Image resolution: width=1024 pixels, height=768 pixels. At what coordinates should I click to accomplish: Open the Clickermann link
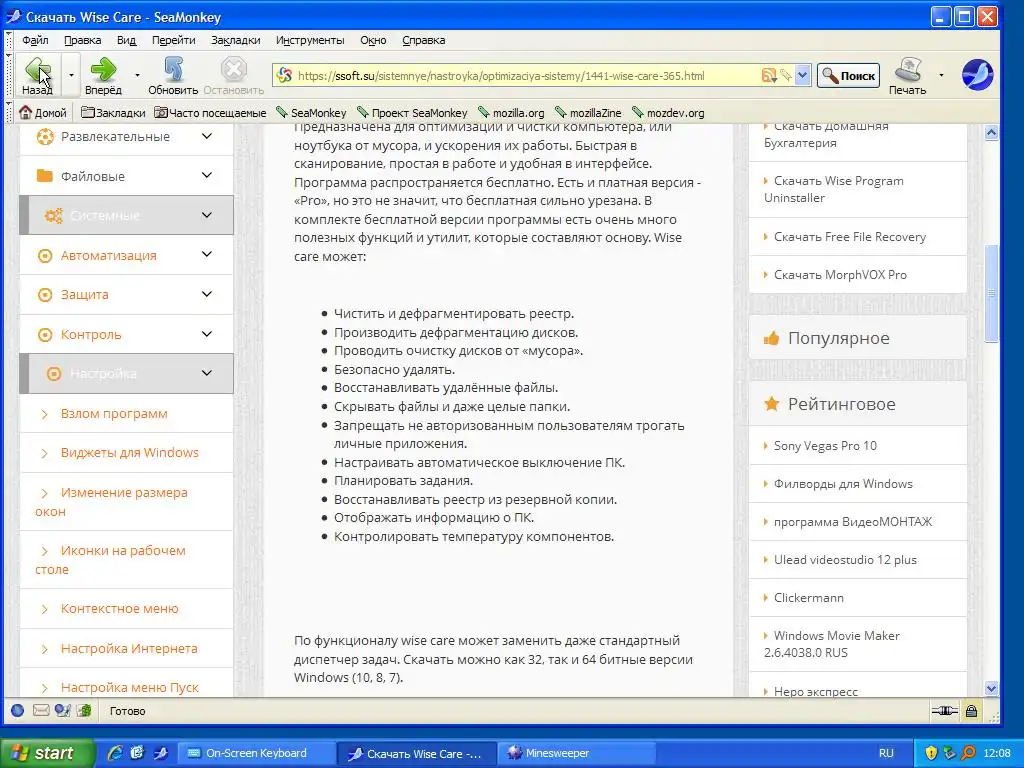(x=808, y=598)
